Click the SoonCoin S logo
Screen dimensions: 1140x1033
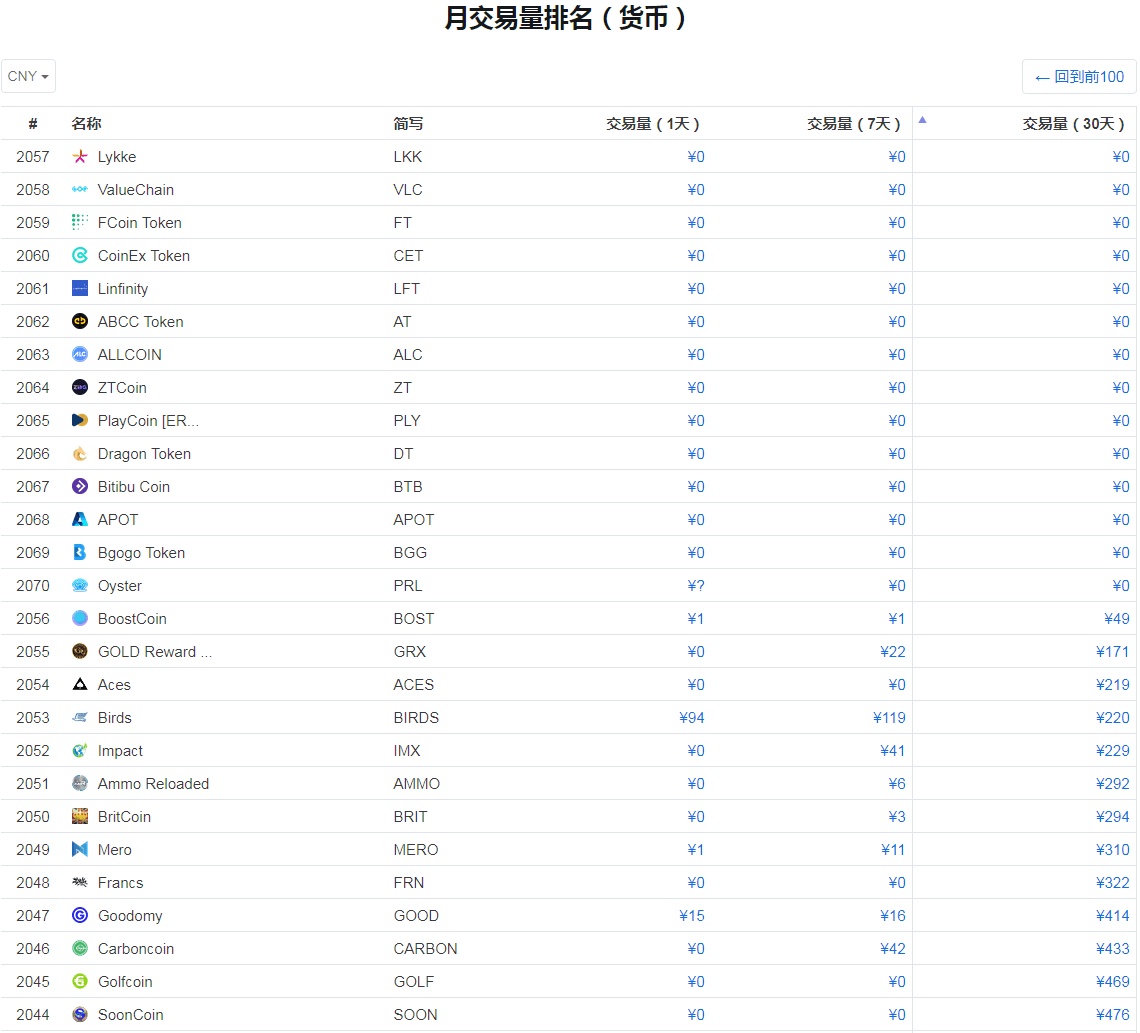pyautogui.click(x=80, y=1014)
